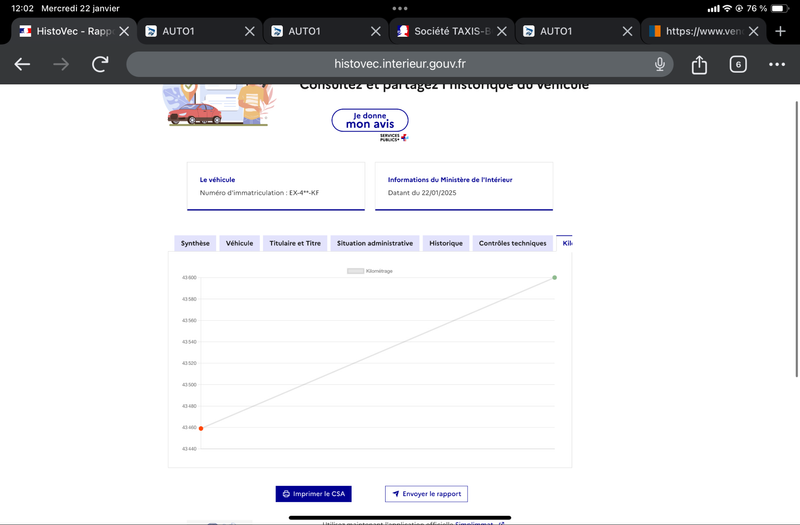This screenshot has height=525, width=800.
Task: Open the Contrôles techniques tab
Action: [x=512, y=243]
